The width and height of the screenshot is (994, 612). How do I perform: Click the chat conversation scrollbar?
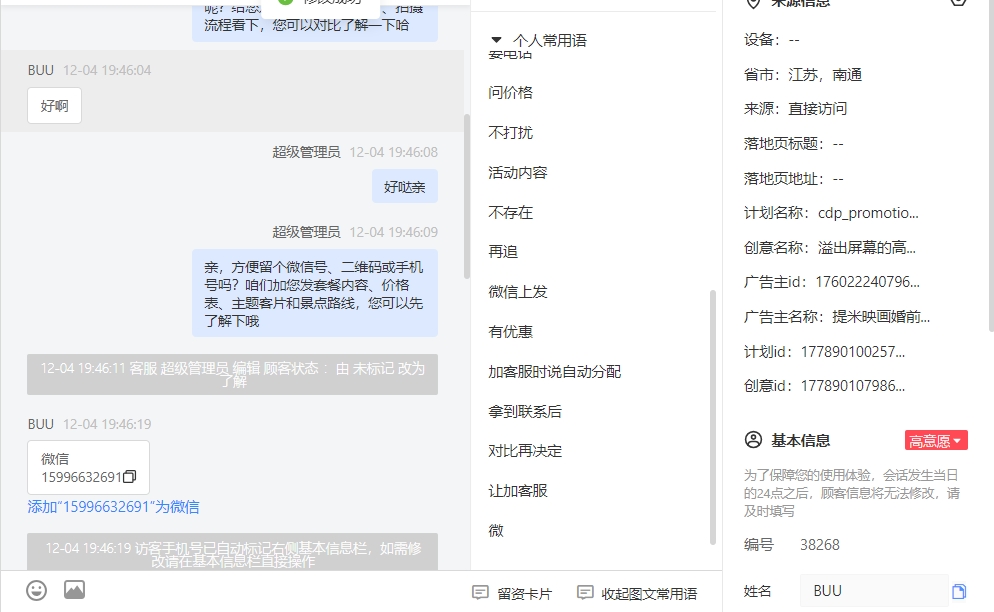coord(467,197)
